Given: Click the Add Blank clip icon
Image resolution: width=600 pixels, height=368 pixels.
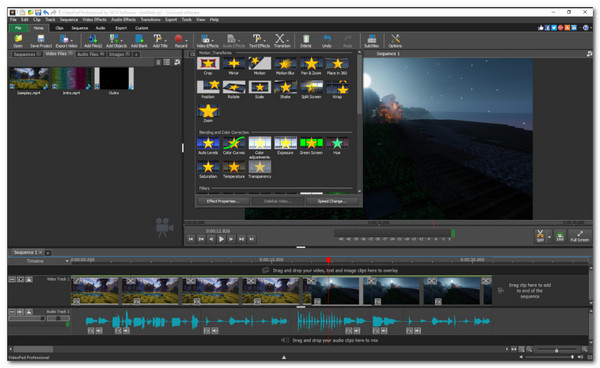Looking at the screenshot, I should coord(139,40).
